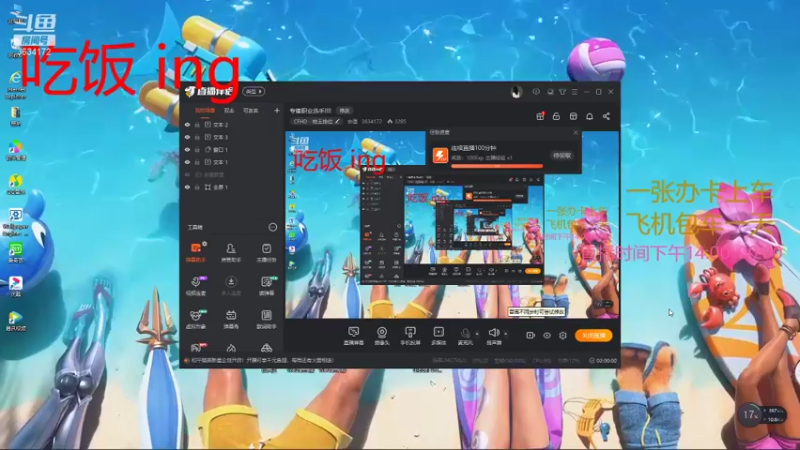800x450 pixels.
Task: Open the hamburger menu icon in title bar
Action: [574, 92]
